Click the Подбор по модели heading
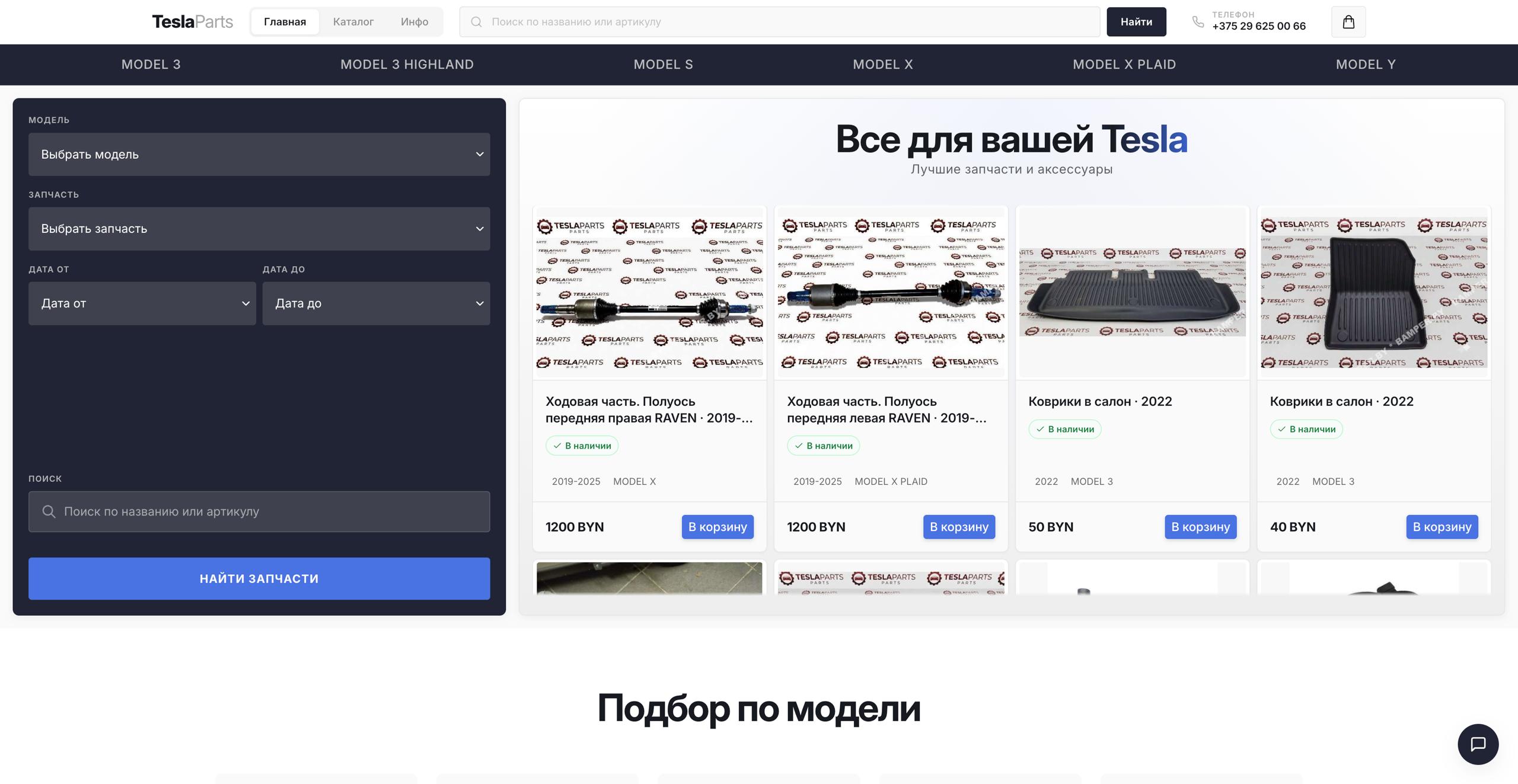This screenshot has height=784, width=1518. coord(758,708)
